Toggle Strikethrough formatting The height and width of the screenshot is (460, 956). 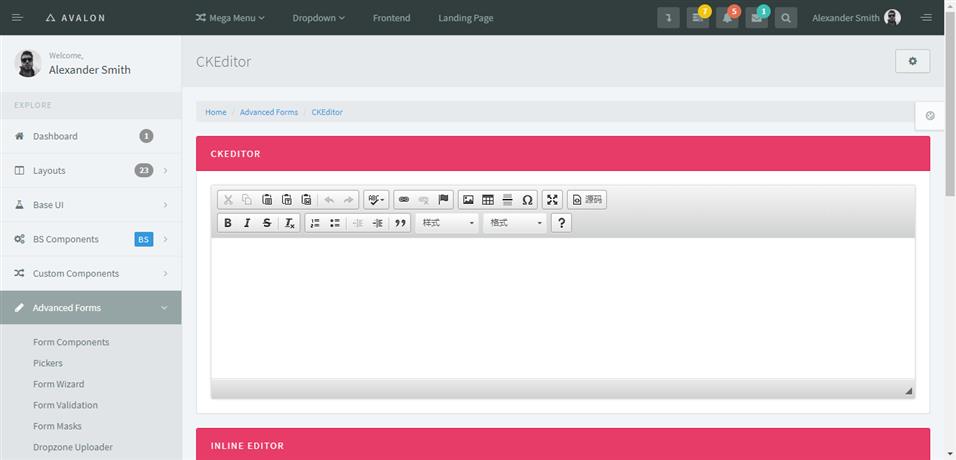click(x=266, y=223)
